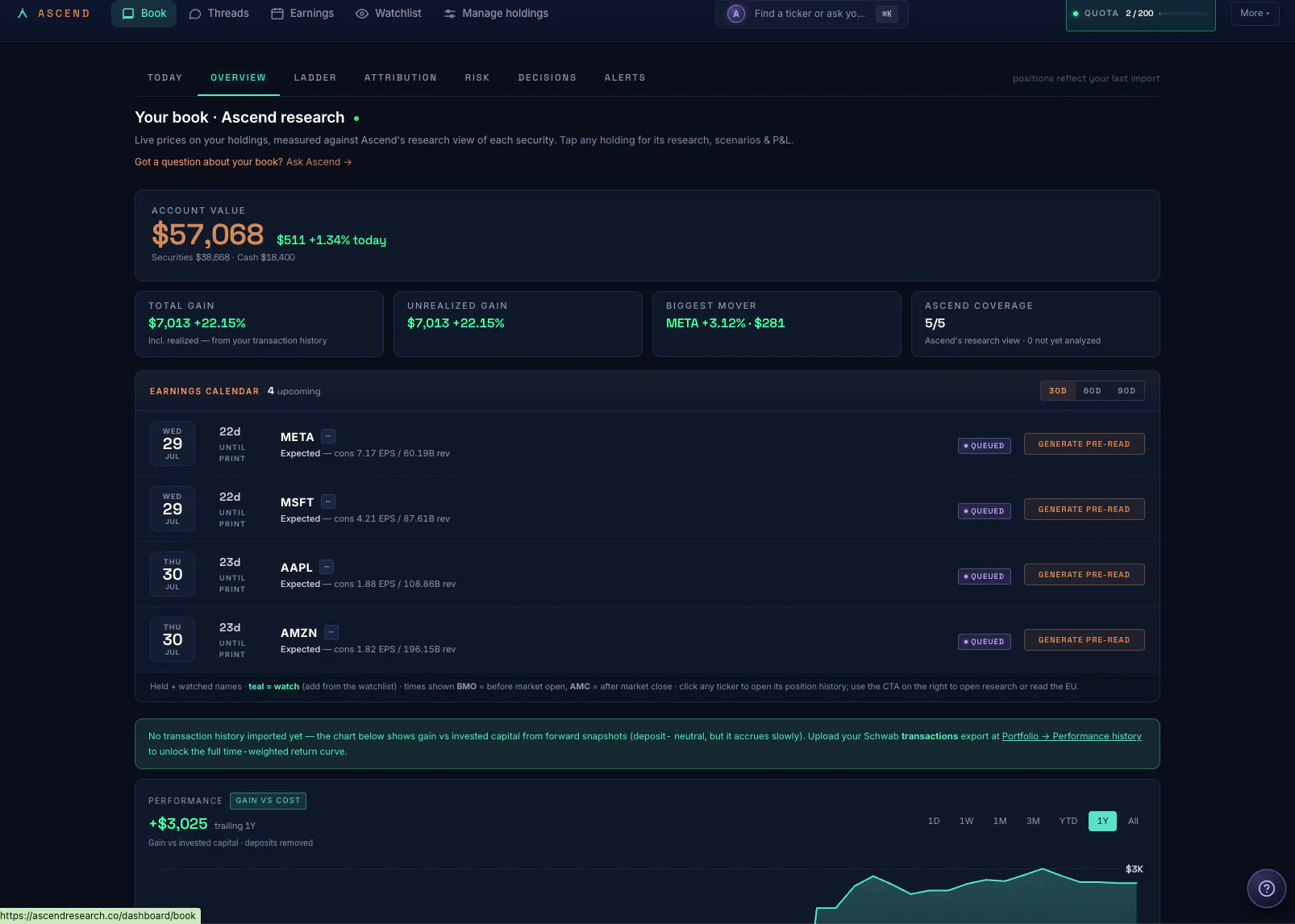This screenshot has width=1295, height=924.
Task: Generate pre-read for META
Action: pyautogui.click(x=1085, y=444)
